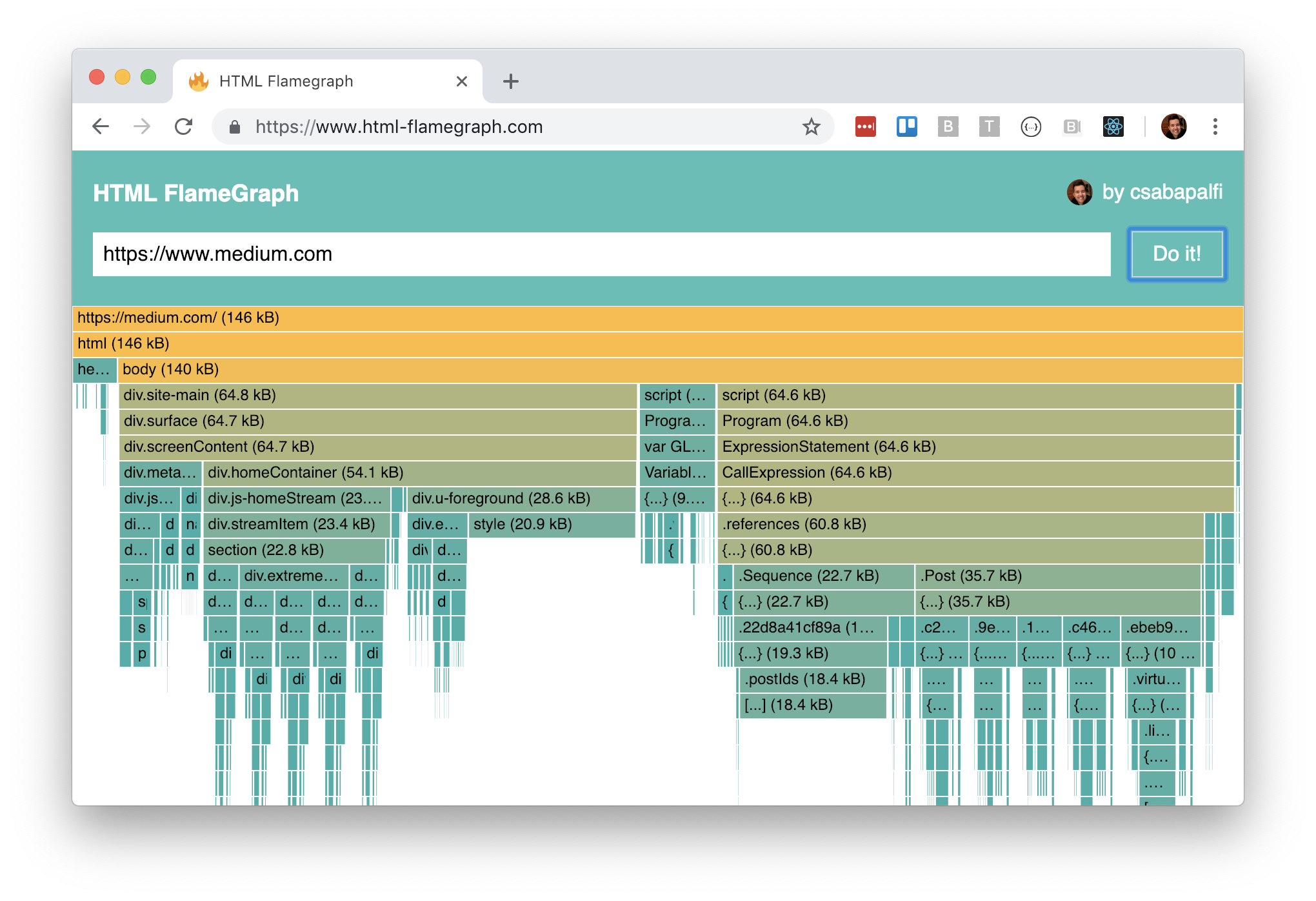
Task: Select the HTML Flamegraph tab
Action: pyautogui.click(x=328, y=81)
